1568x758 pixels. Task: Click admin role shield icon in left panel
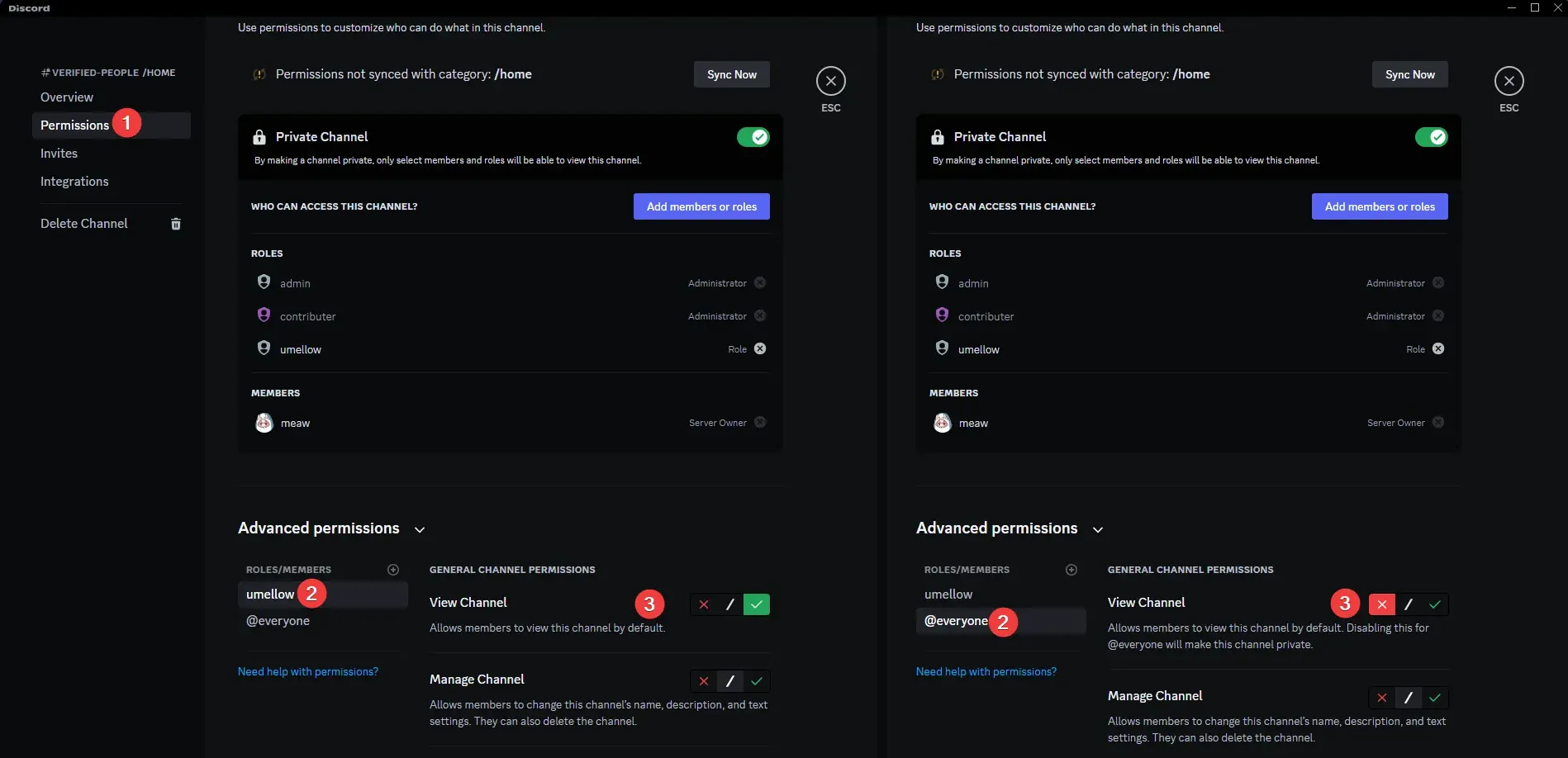coord(264,282)
